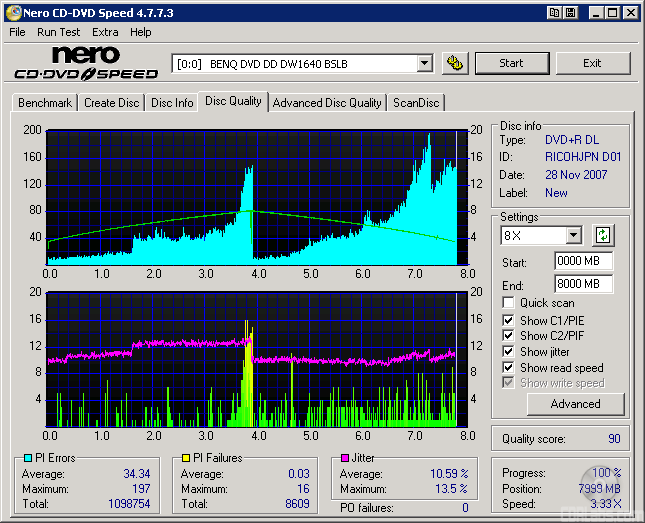
Task: Uncheck Show read speed
Action: point(509,368)
